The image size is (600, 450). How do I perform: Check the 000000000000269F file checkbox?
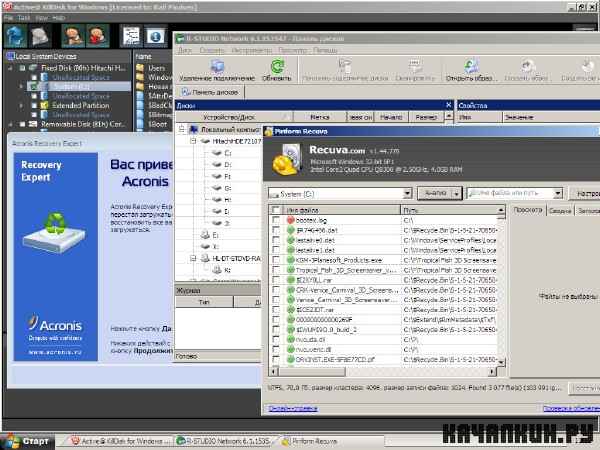click(276, 320)
